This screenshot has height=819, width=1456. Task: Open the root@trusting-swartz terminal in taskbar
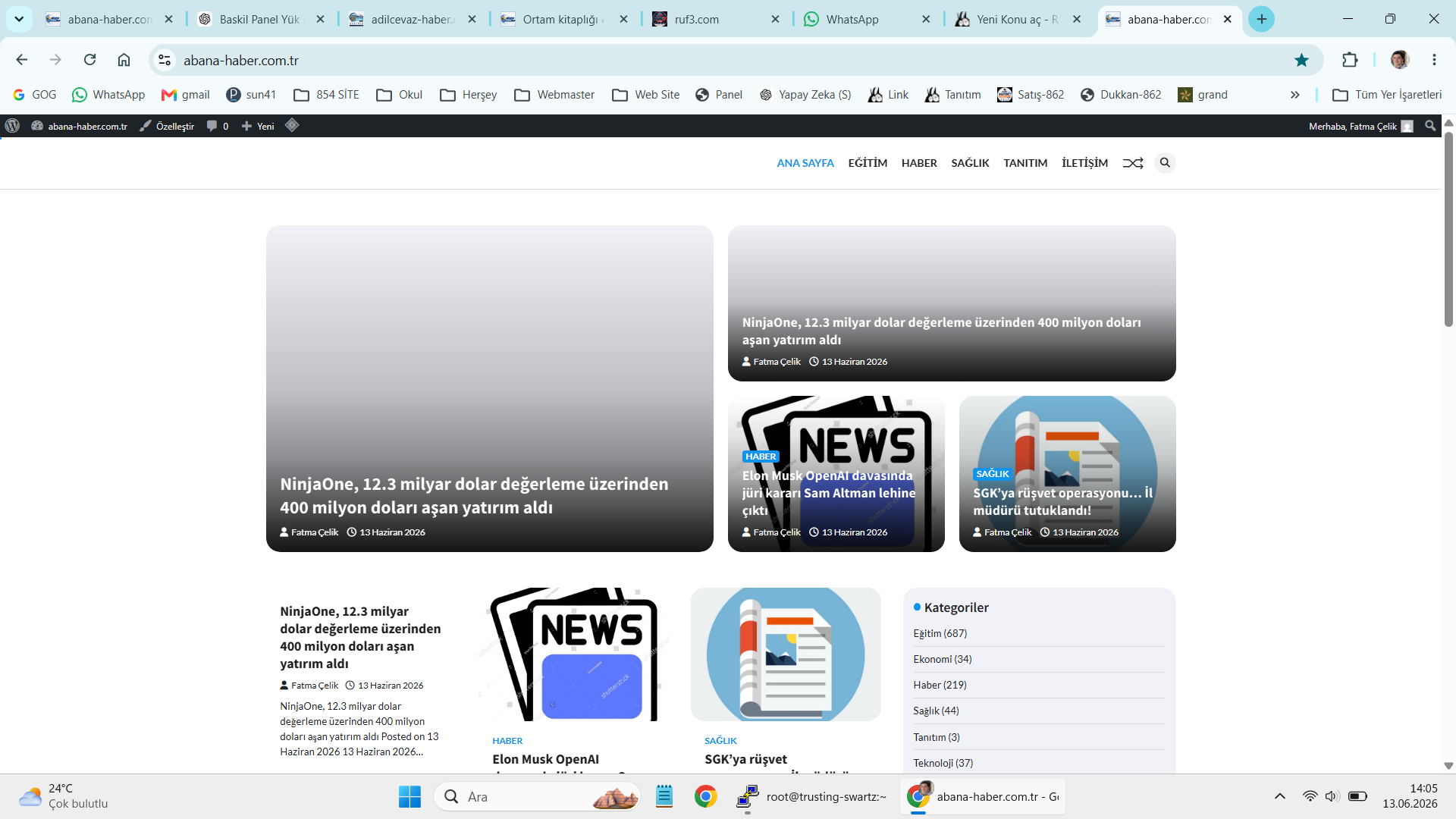tap(811, 796)
